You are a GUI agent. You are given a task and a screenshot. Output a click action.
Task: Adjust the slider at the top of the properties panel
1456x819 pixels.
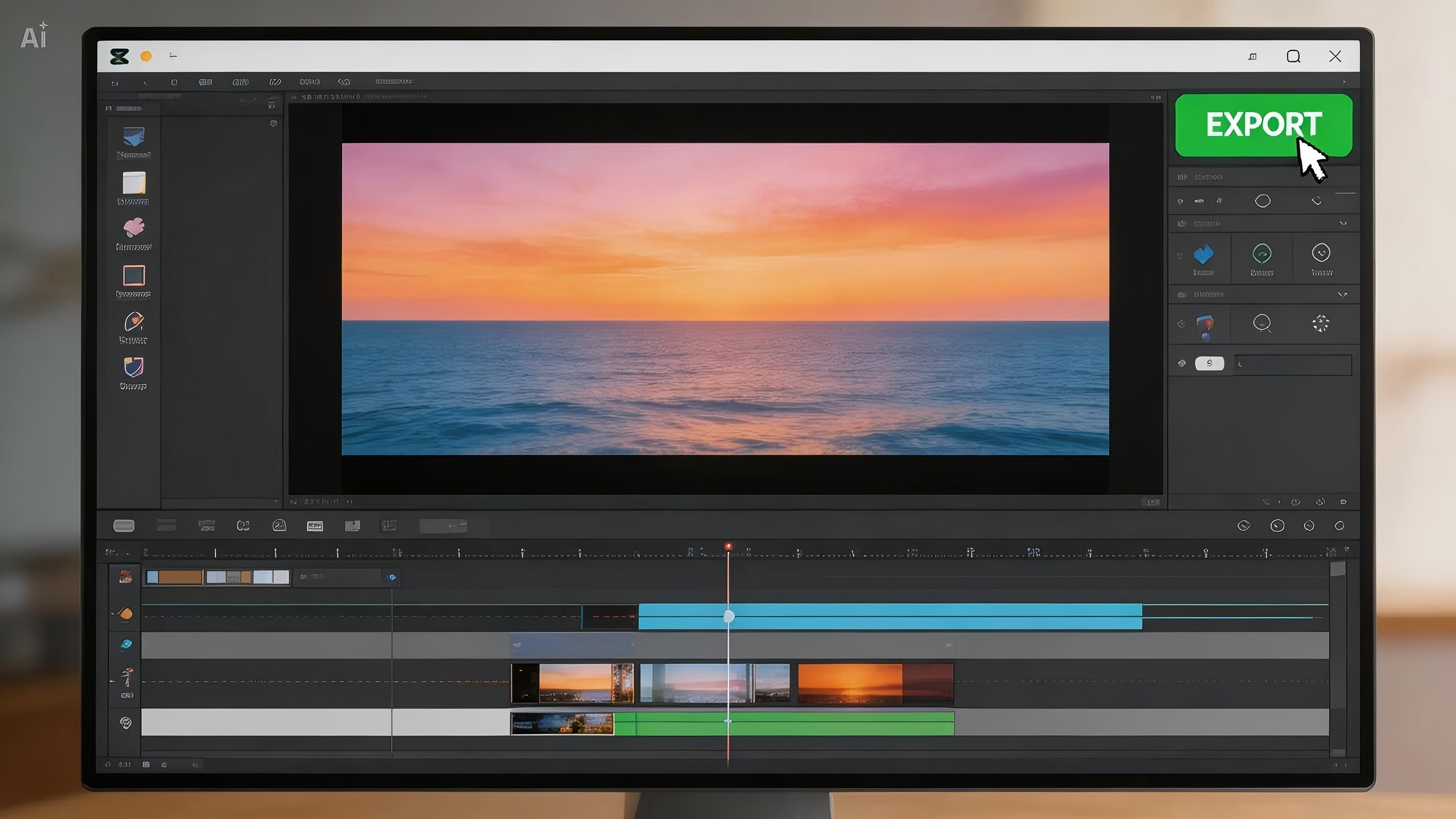pyautogui.click(x=1346, y=192)
